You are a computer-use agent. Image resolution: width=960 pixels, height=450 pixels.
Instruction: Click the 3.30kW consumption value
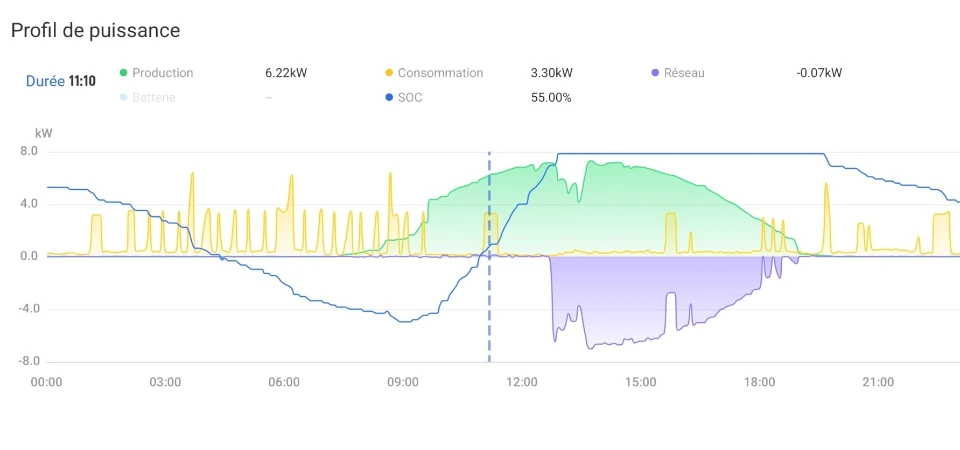(x=552, y=73)
